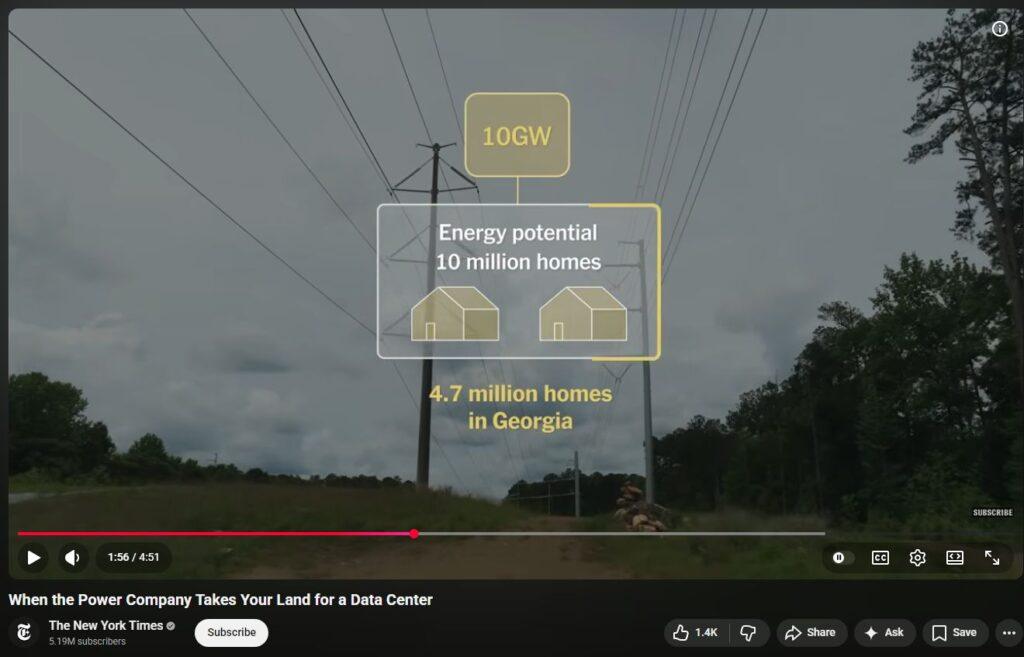Enter fullscreen mode
Screen dimensions: 1024x657
(992, 557)
